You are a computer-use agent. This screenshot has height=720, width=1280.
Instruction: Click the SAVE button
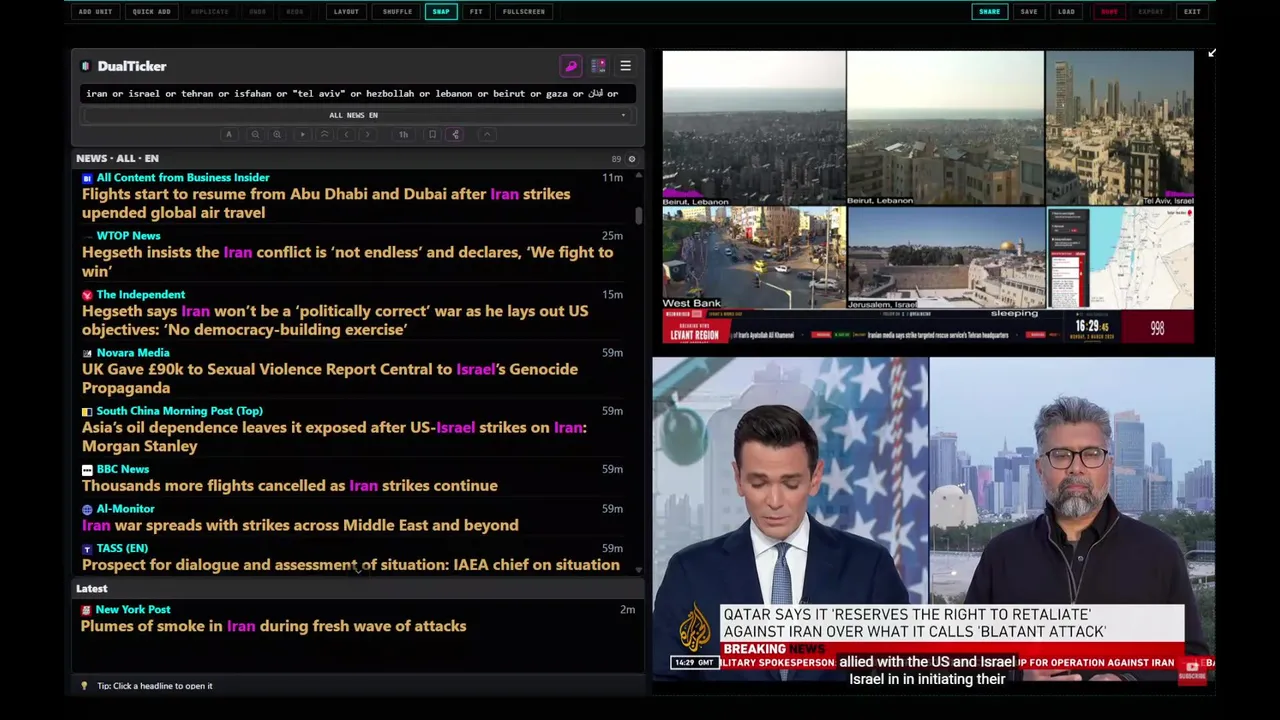pyautogui.click(x=1029, y=12)
